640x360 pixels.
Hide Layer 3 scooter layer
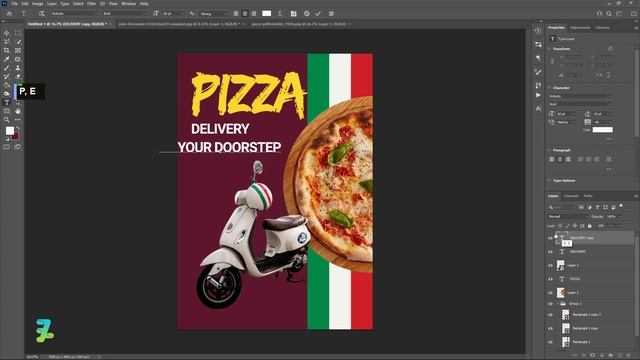[550, 266]
